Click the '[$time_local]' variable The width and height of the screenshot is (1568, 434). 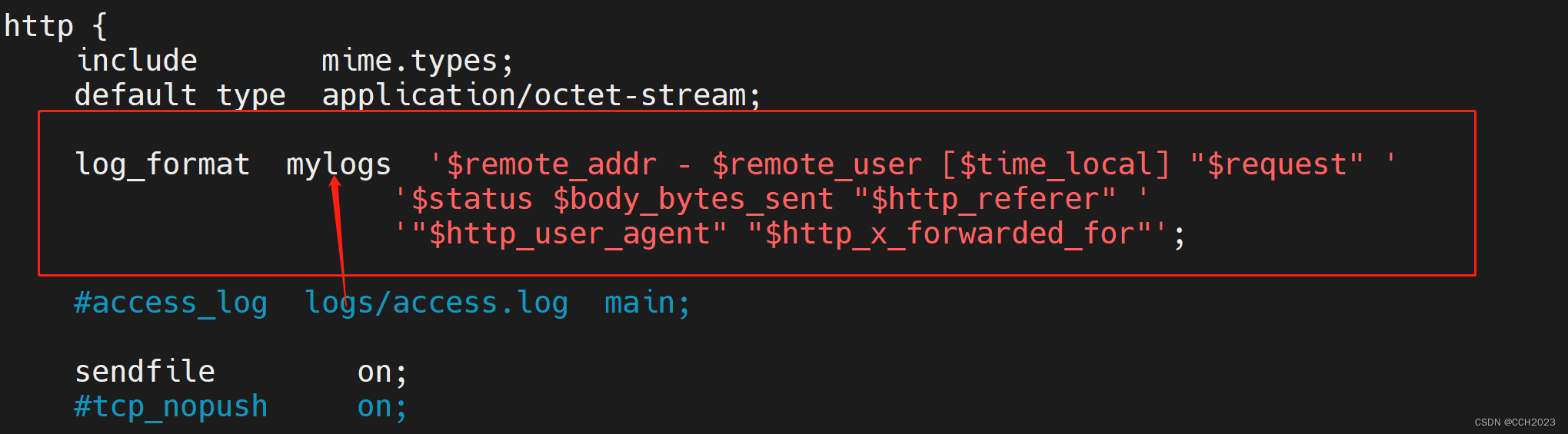pos(1056,164)
